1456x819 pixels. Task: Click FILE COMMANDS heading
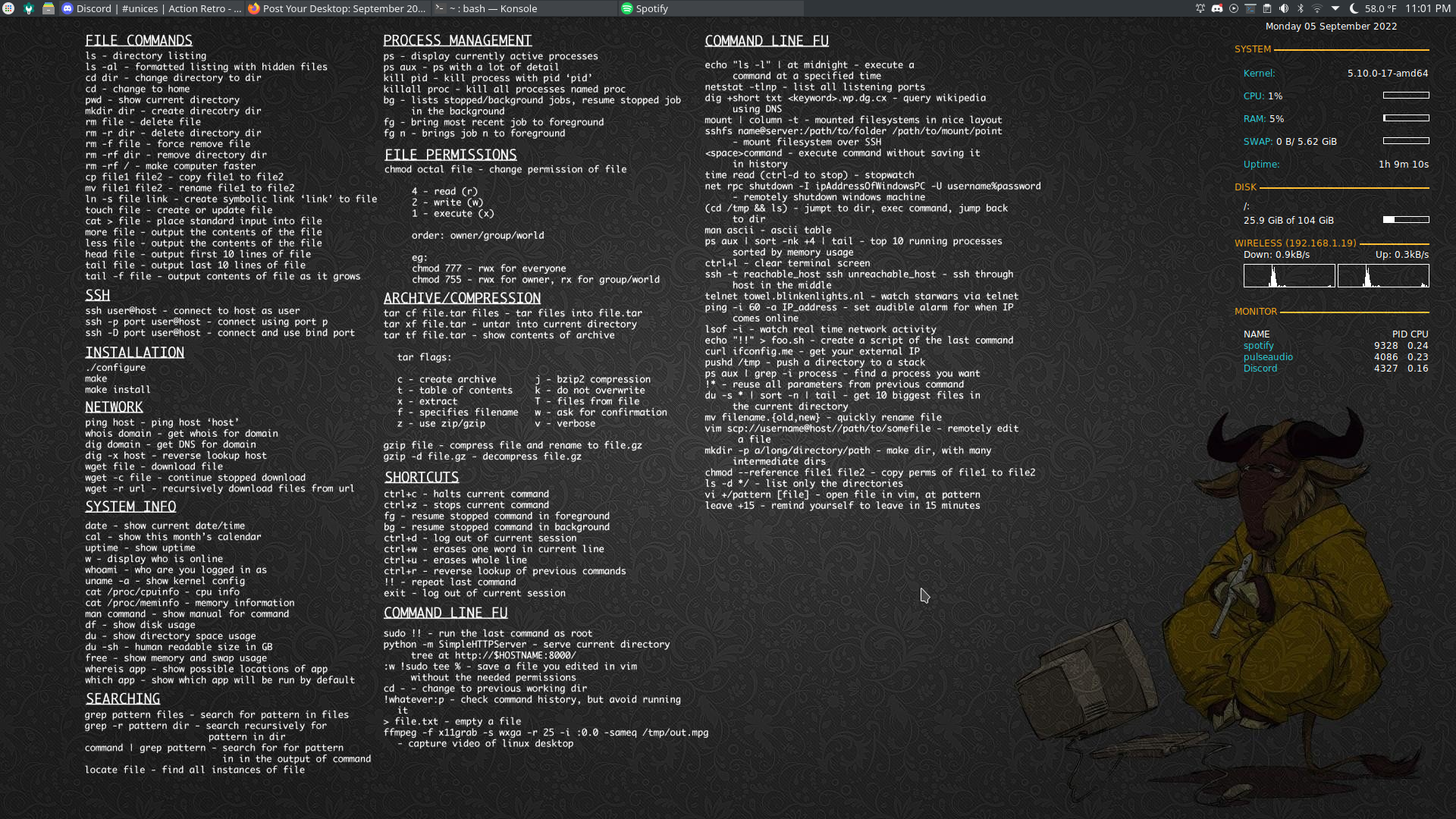(139, 41)
